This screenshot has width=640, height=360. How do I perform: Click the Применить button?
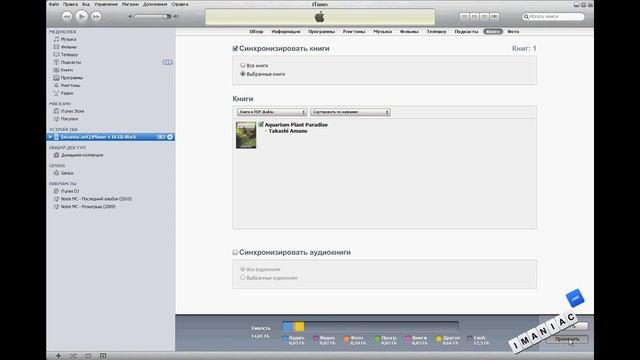pyautogui.click(x=567, y=339)
